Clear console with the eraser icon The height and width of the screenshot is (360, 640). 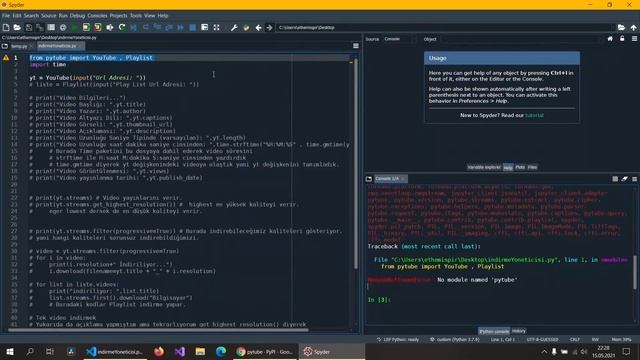[624, 179]
